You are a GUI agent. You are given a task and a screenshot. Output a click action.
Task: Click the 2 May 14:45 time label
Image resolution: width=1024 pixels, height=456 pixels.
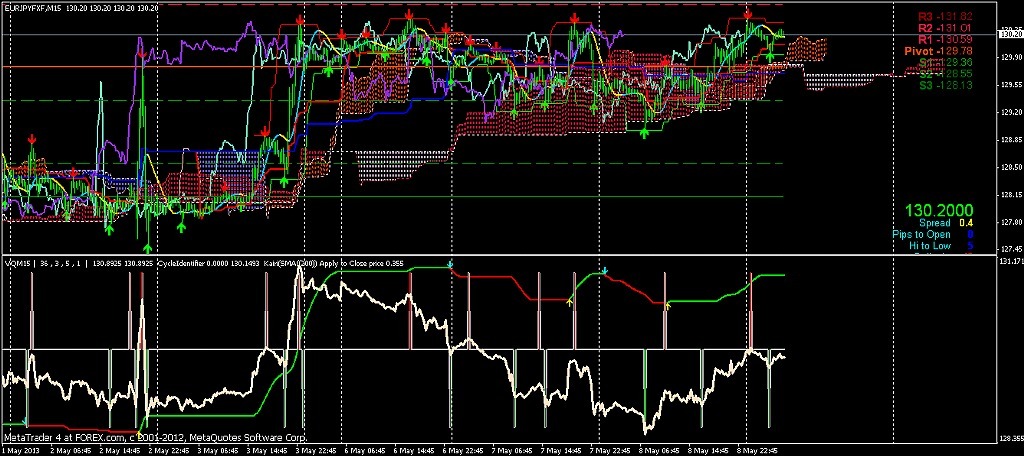(120, 450)
